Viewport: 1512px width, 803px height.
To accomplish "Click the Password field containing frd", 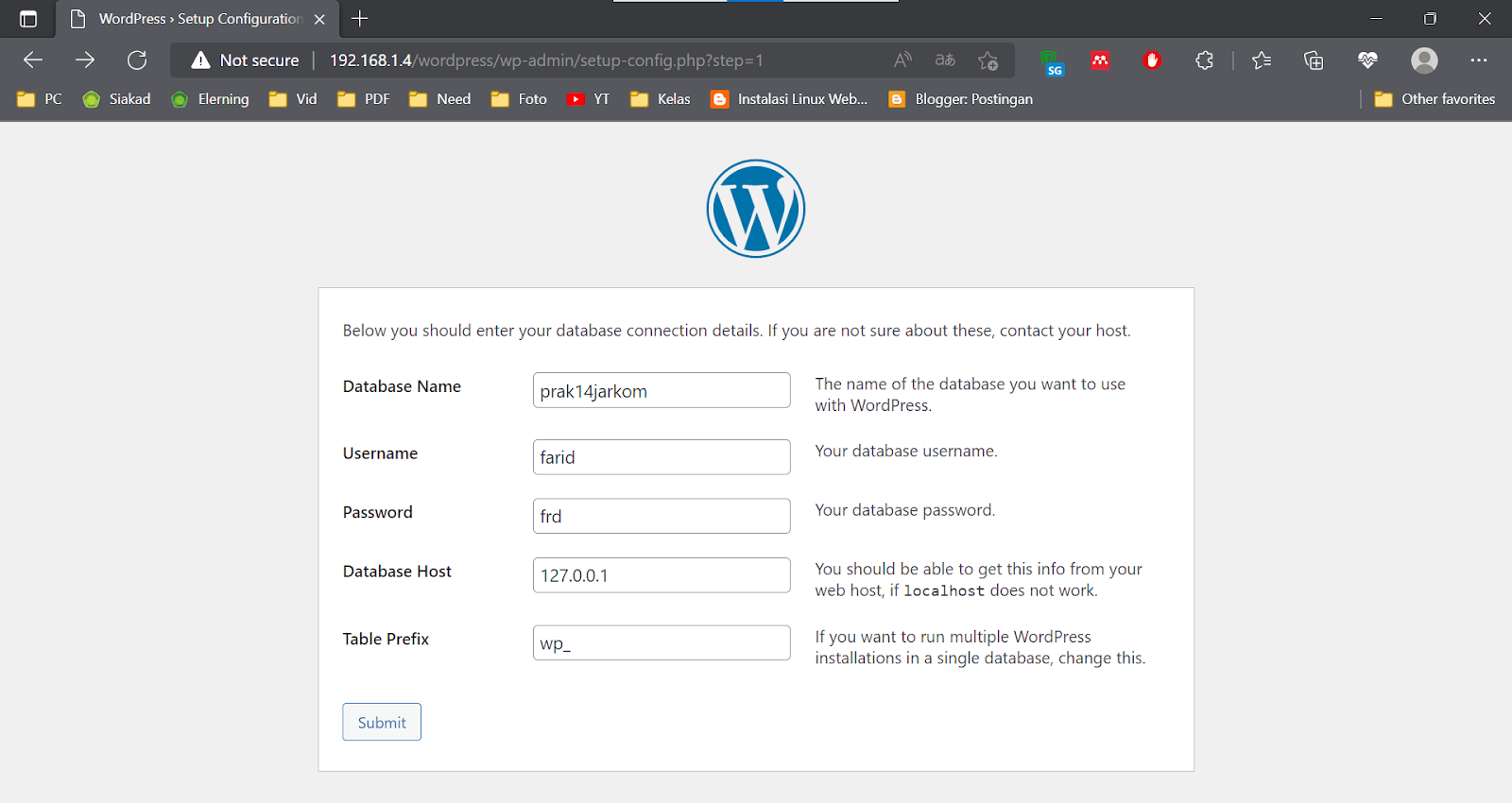I will (661, 516).
